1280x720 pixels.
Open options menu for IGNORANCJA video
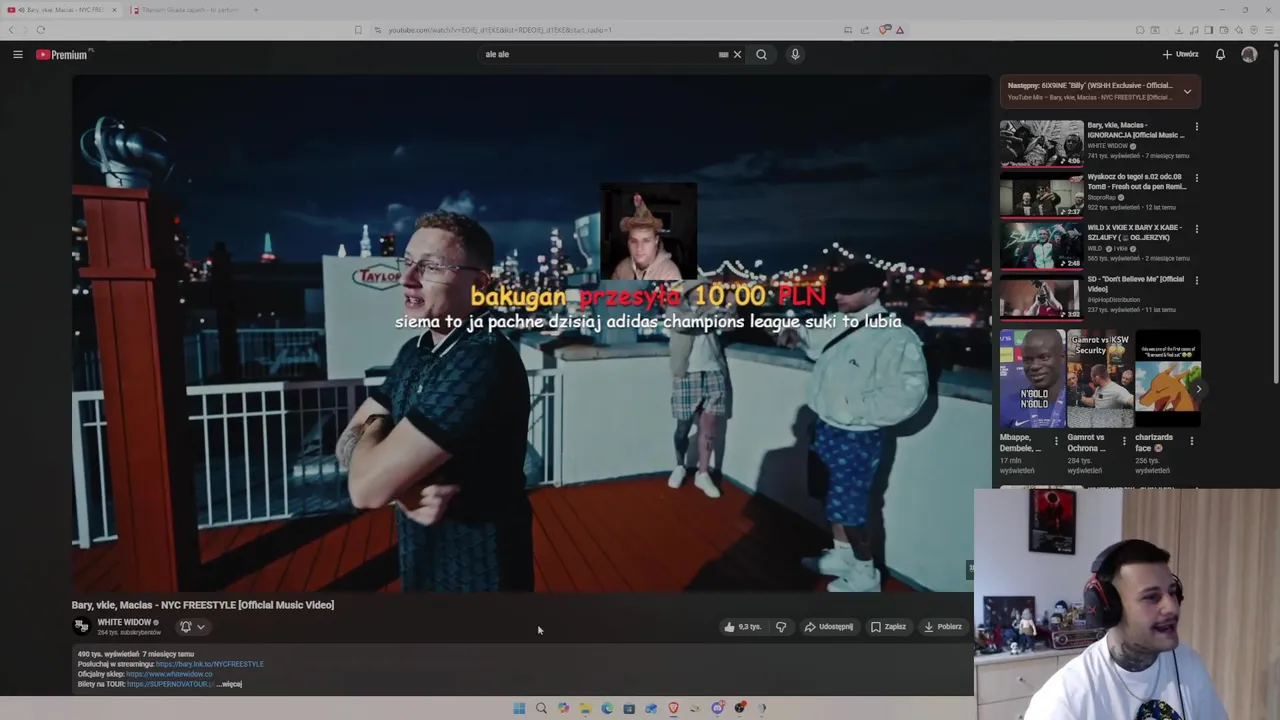[x=1196, y=127]
